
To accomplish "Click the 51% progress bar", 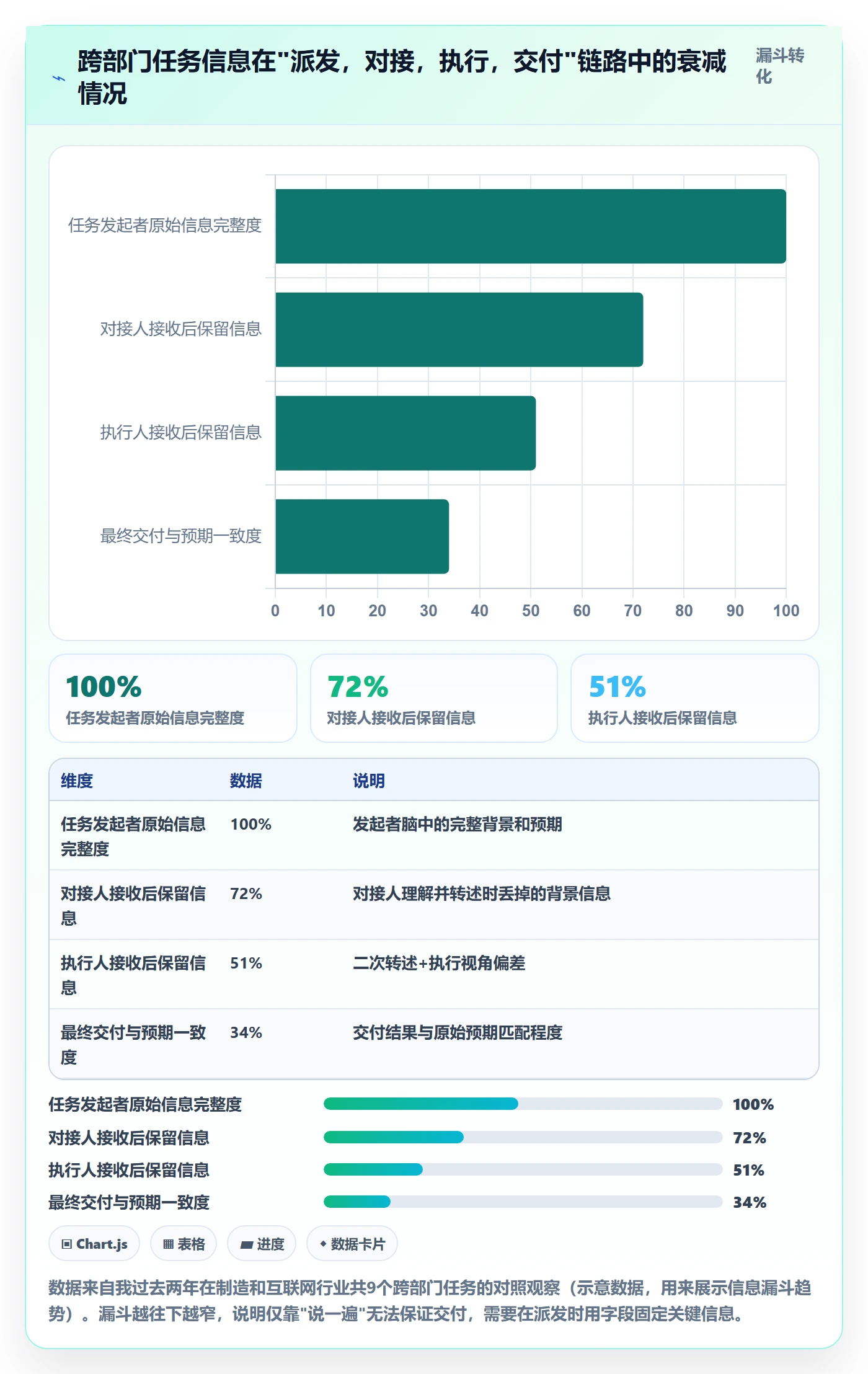I will click(x=523, y=1169).
